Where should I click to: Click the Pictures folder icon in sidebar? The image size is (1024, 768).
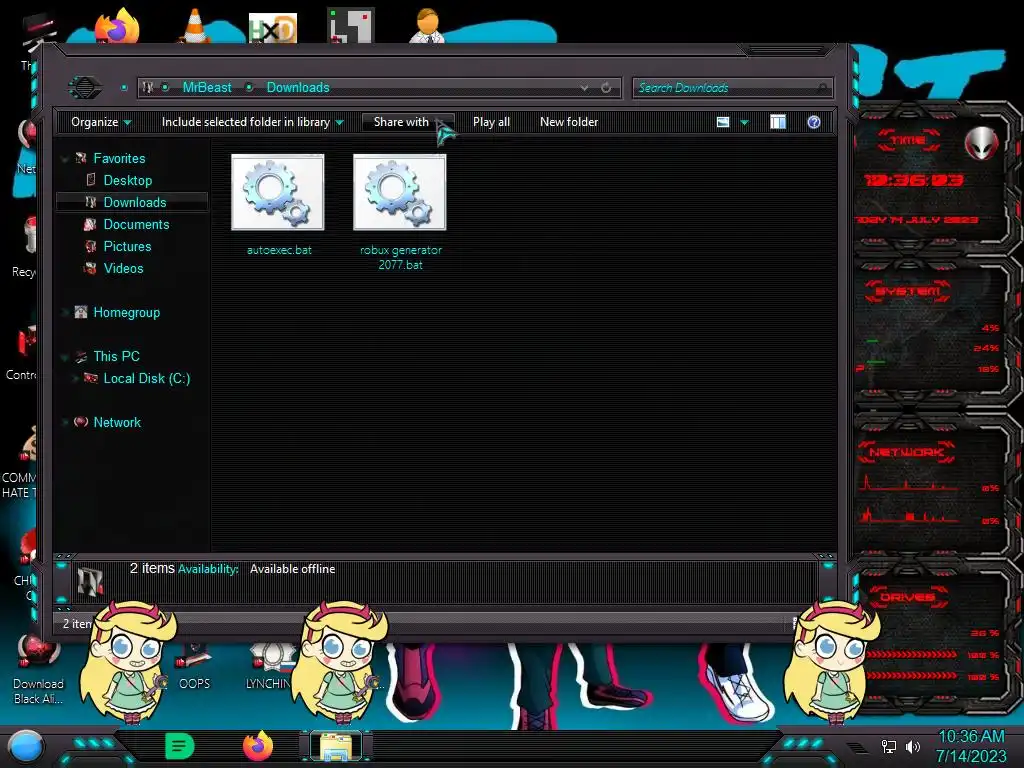(x=91, y=246)
